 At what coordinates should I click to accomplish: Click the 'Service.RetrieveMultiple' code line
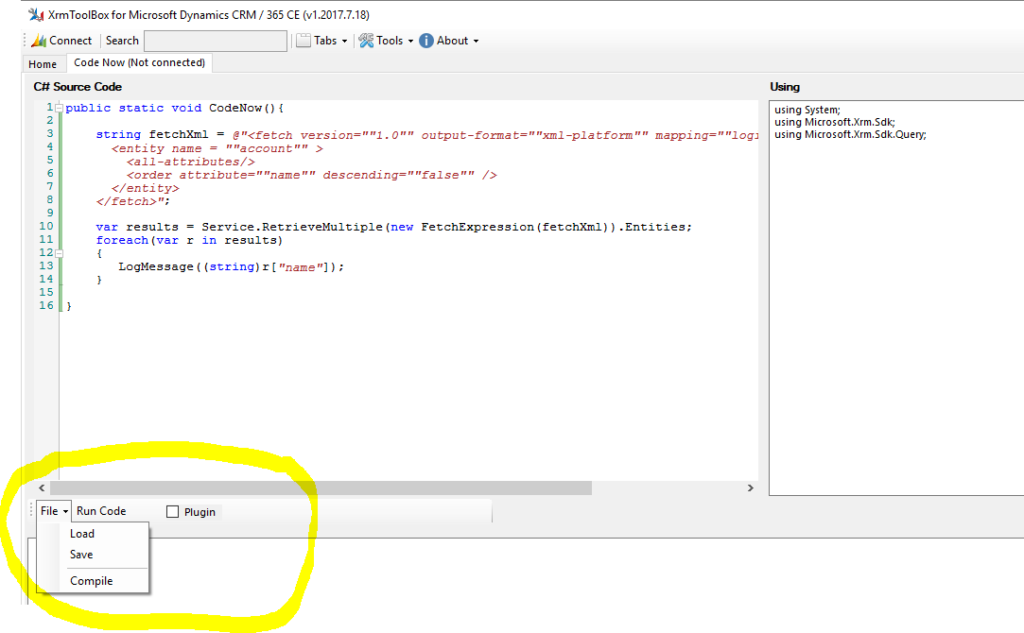pos(394,227)
